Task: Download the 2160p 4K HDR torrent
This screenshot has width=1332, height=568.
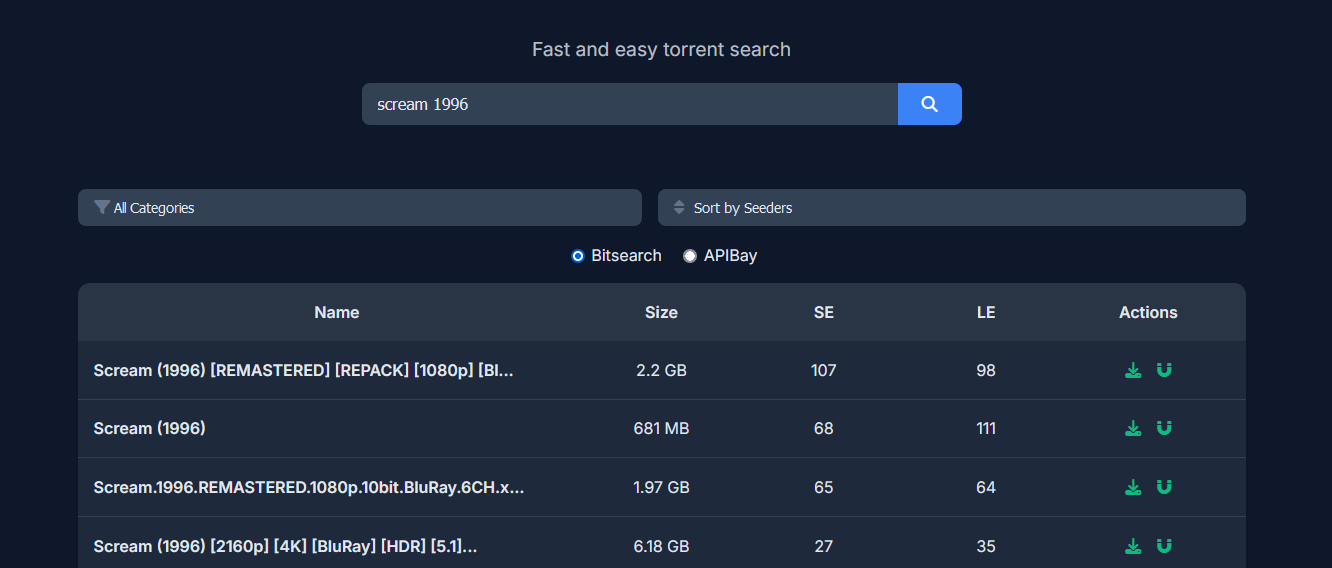Action: [1133, 546]
